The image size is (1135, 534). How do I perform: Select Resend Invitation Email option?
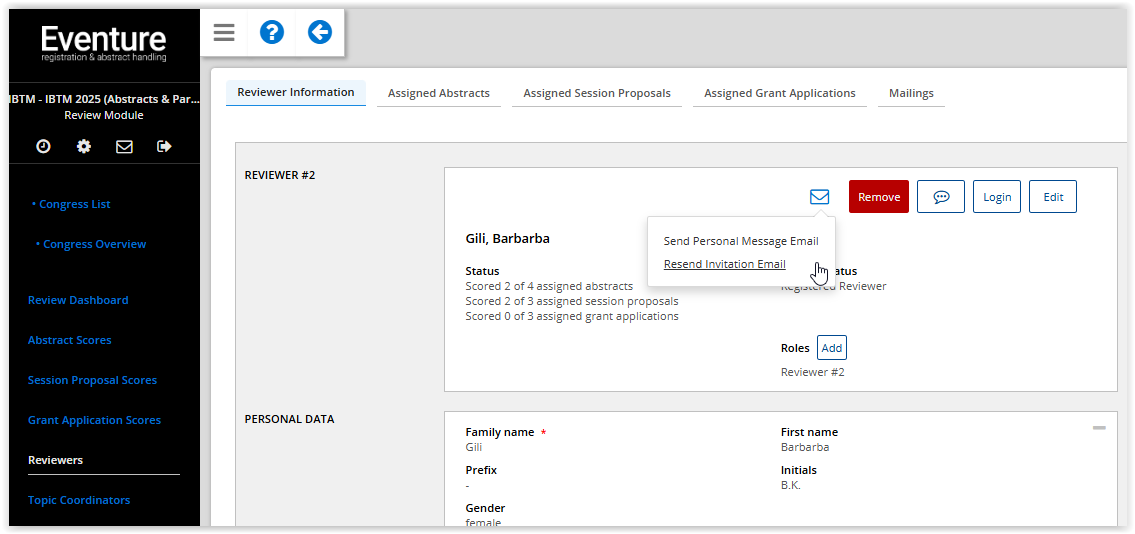coord(724,265)
